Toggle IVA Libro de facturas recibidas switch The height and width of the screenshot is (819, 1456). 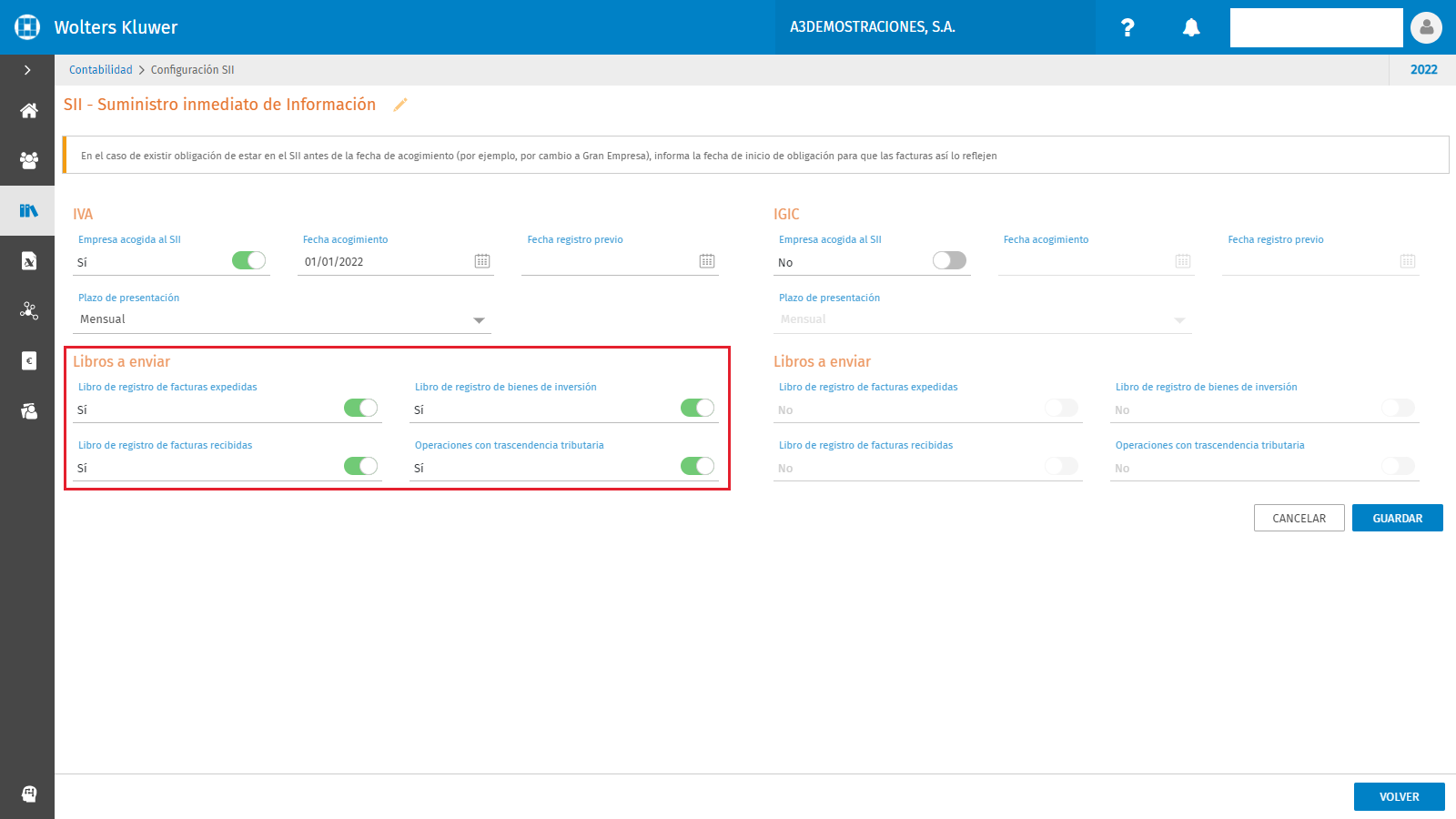point(360,466)
